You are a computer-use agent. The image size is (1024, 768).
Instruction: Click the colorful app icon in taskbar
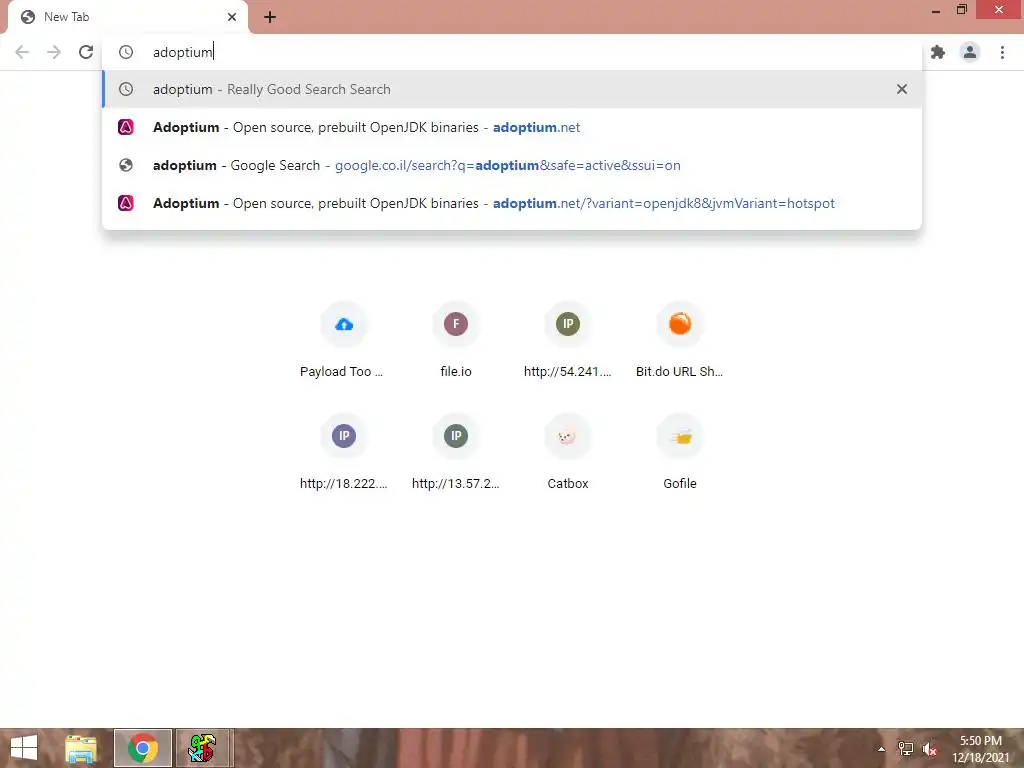click(202, 748)
